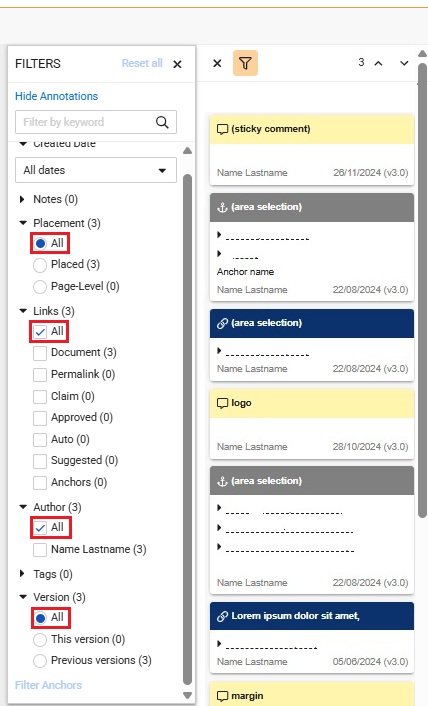Close the annotations list with X icon
Image resolution: width=428 pixels, height=706 pixels.
pos(217,63)
